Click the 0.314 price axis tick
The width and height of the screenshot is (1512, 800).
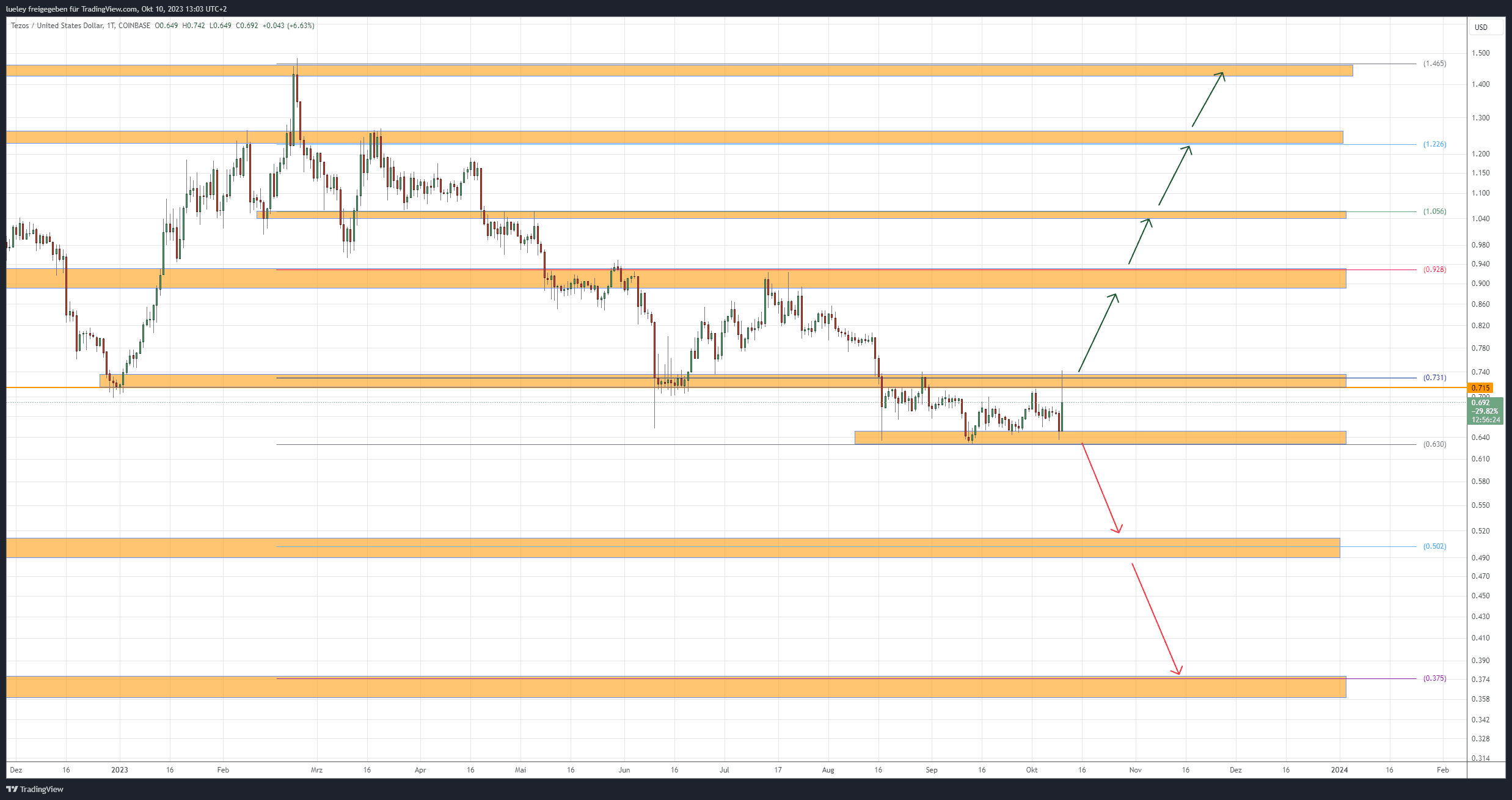coord(1480,758)
